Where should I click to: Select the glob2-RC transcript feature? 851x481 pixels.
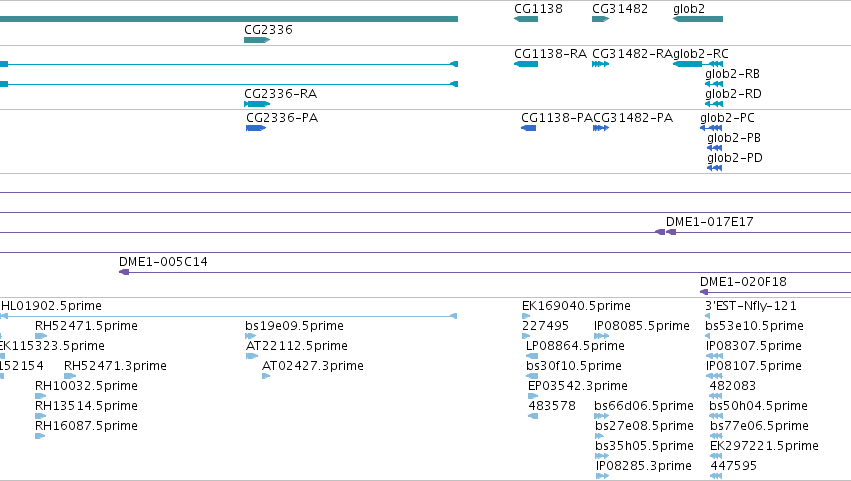698,64
